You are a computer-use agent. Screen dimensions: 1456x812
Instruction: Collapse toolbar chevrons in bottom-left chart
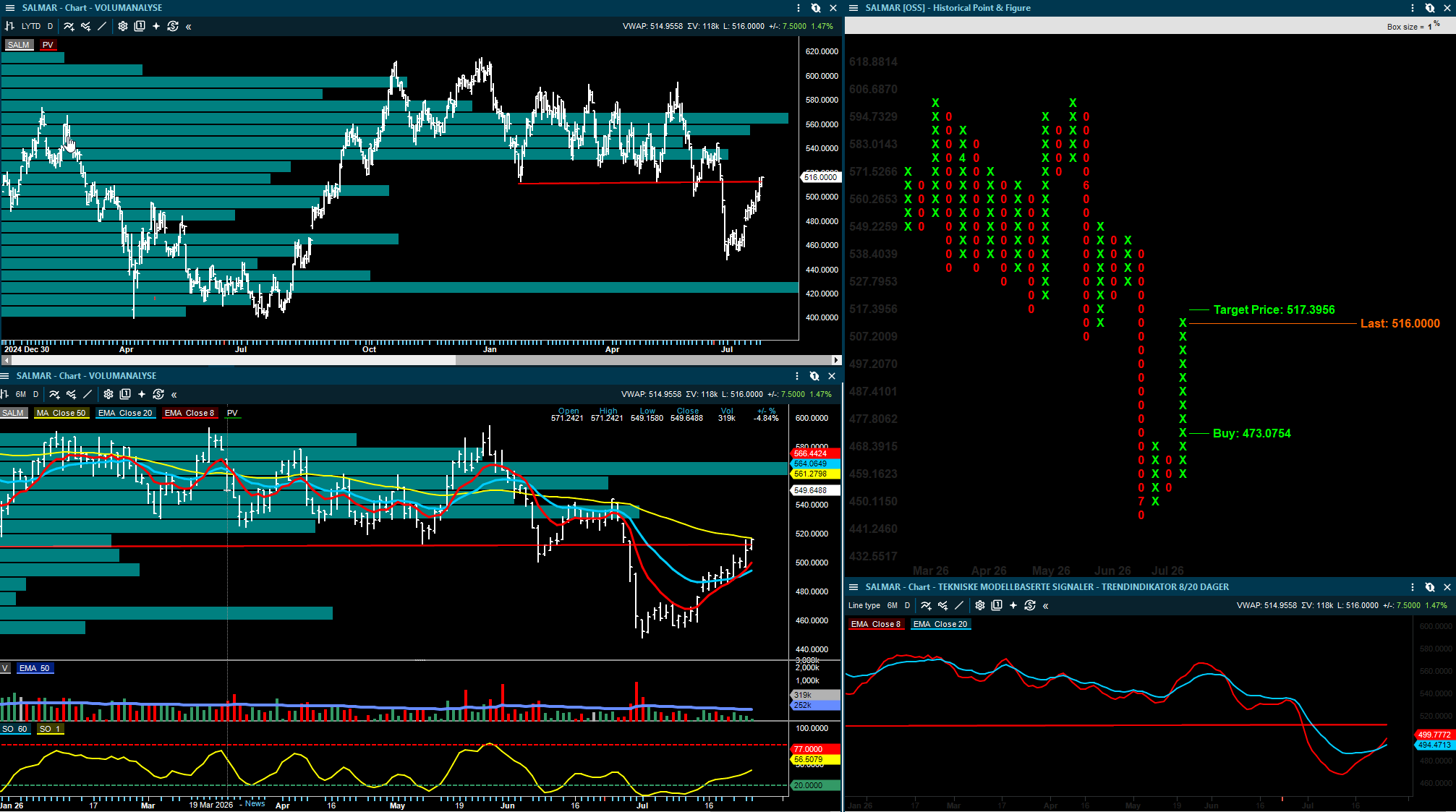(x=174, y=395)
